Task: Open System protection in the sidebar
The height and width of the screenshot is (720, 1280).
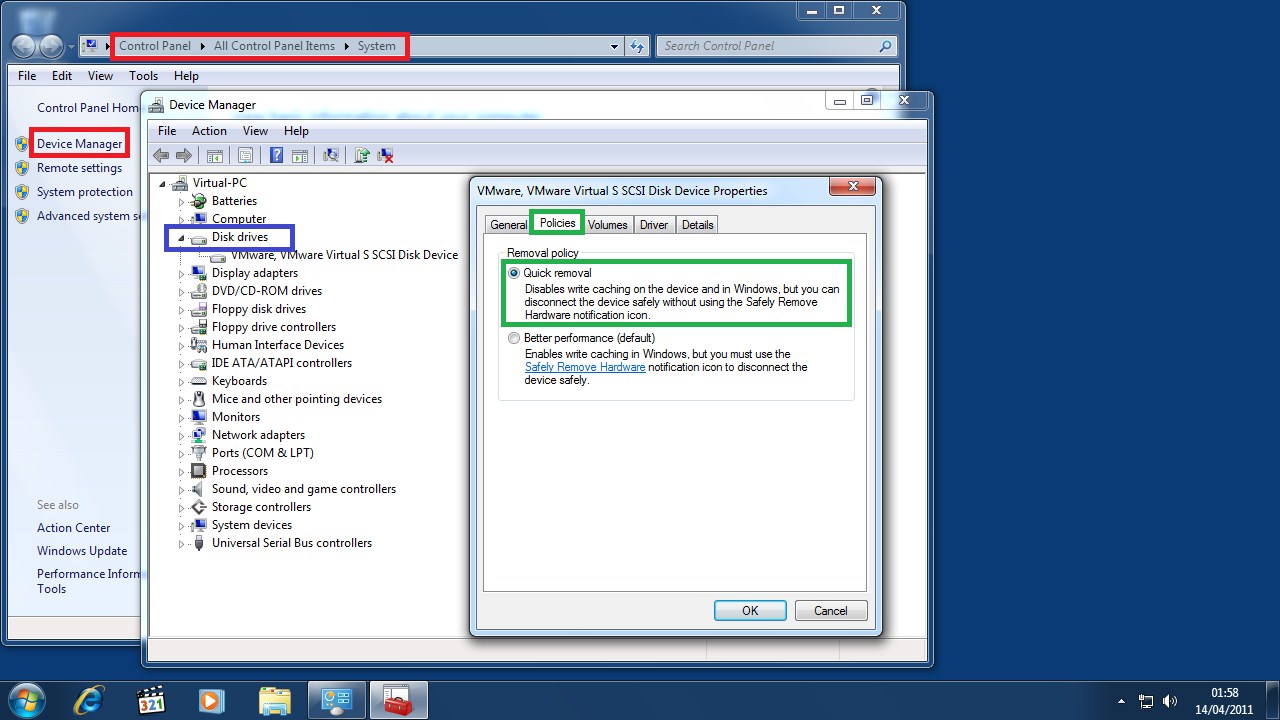Action: point(85,192)
